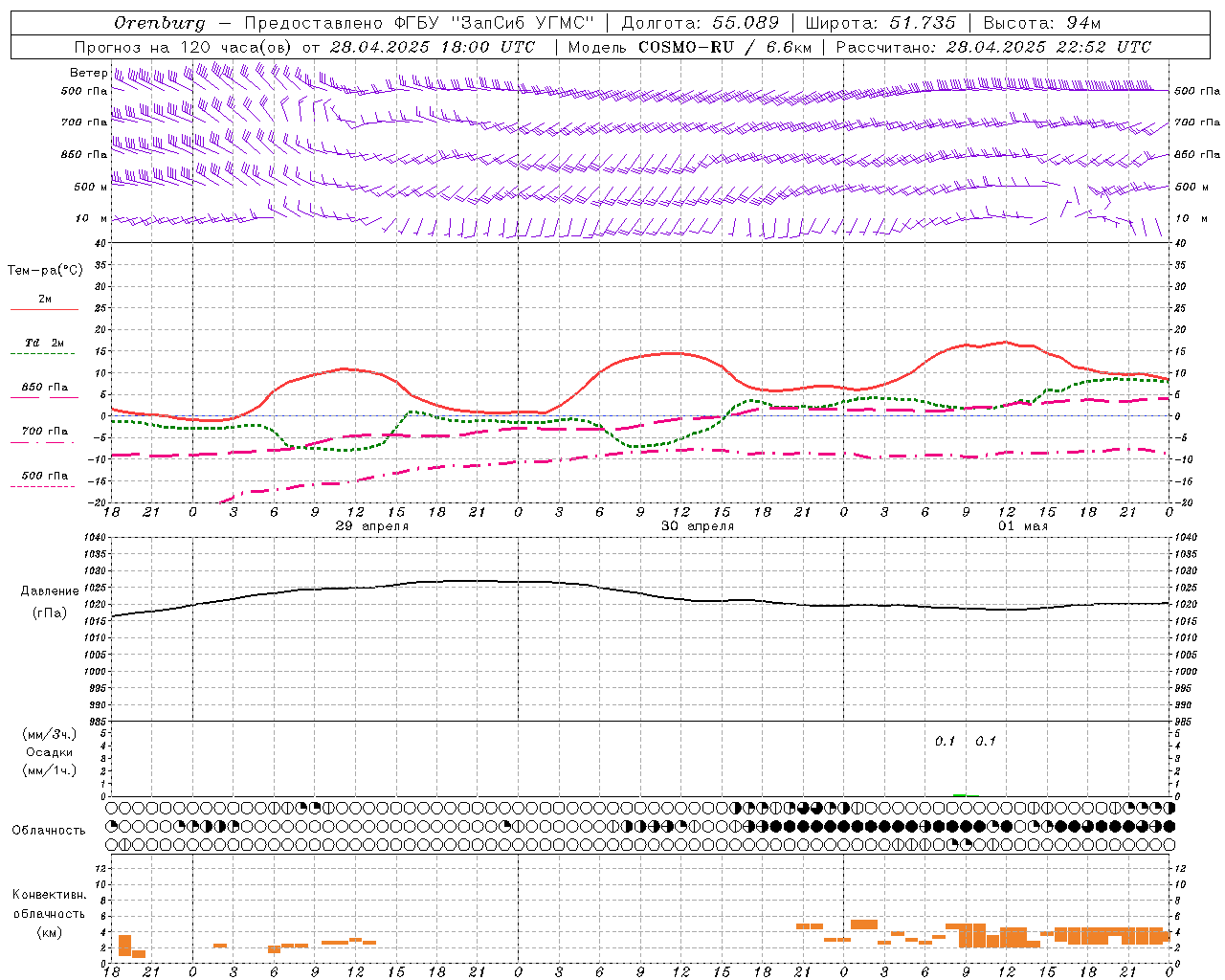
Task: Click the 'Высота: 94м' elevation value
Action: click(1042, 23)
